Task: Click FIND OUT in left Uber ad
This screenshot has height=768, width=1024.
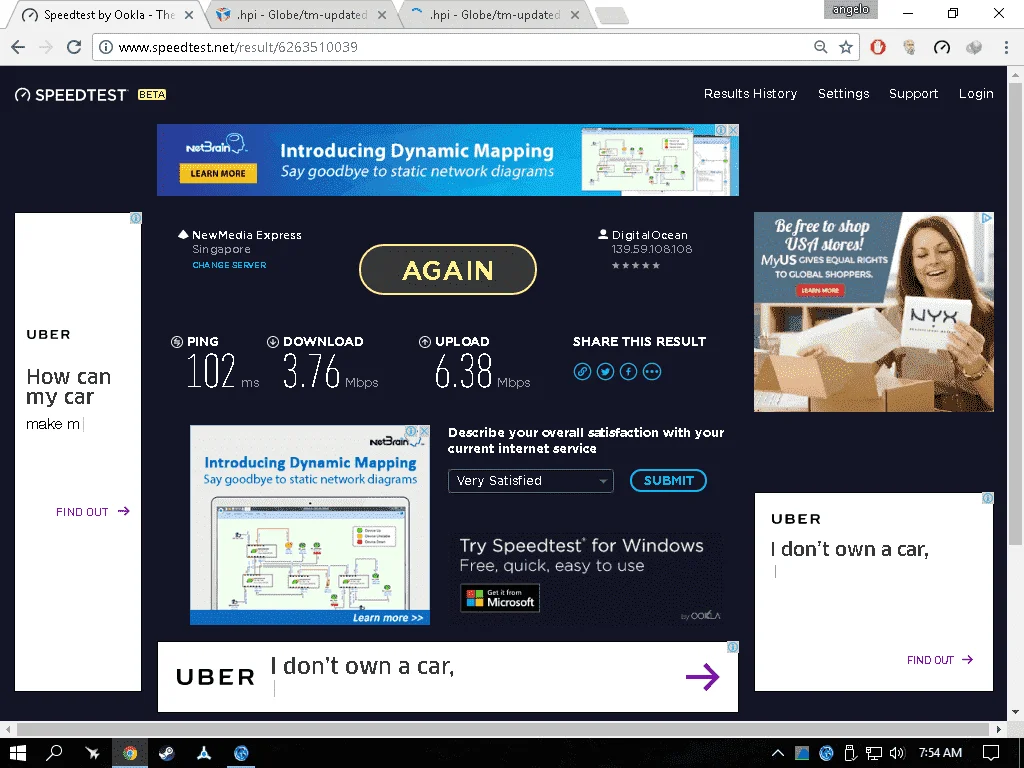Action: 93,511
